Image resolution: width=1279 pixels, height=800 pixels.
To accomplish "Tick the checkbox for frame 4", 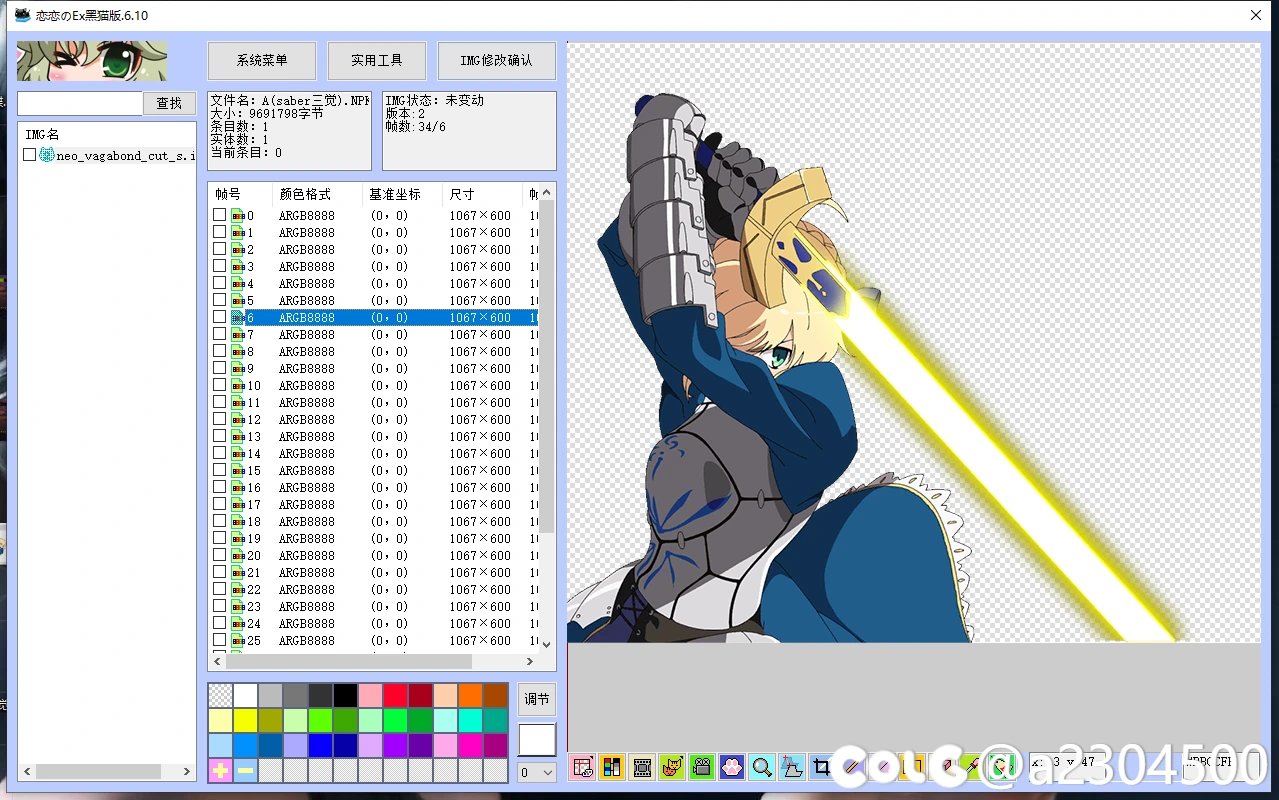I will click(219, 284).
